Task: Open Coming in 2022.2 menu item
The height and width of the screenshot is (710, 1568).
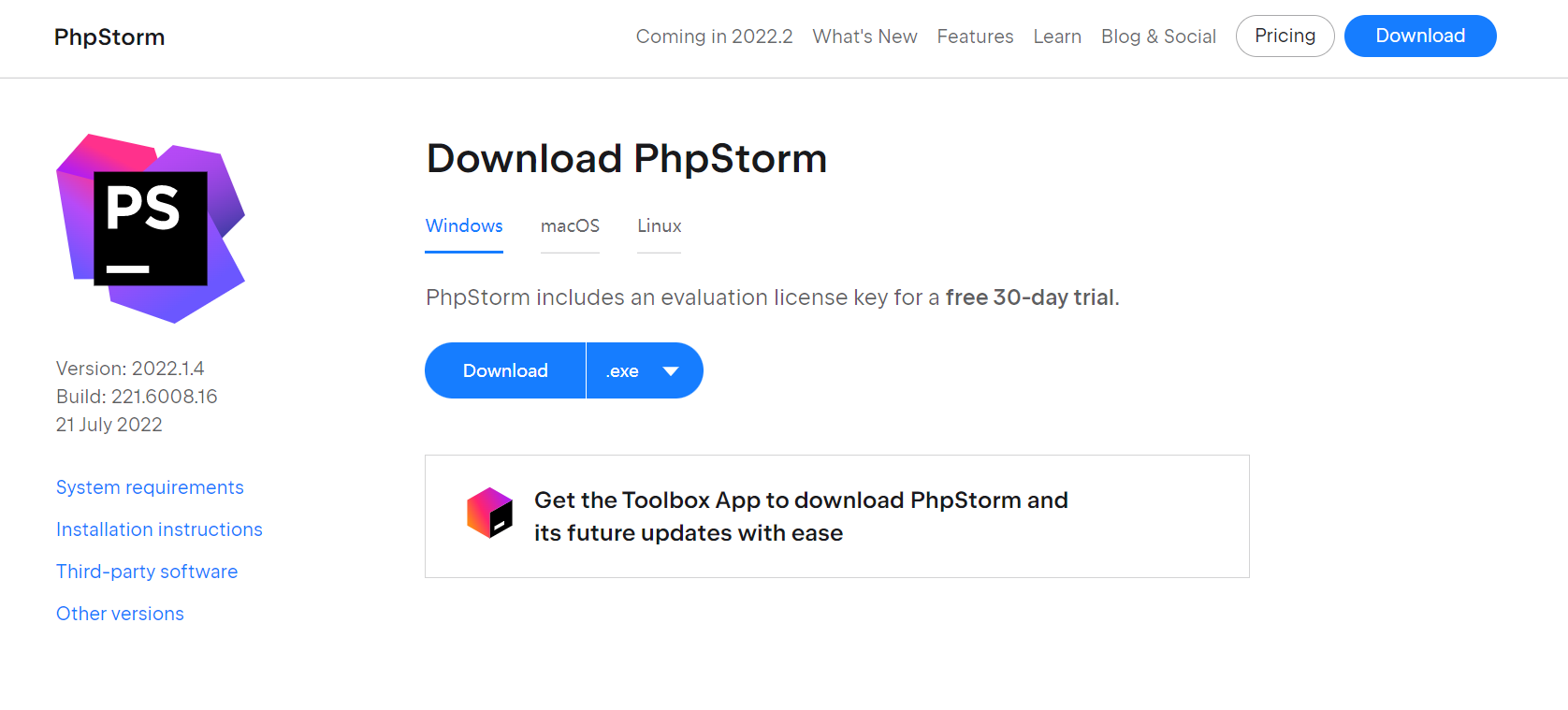Action: 714,36
